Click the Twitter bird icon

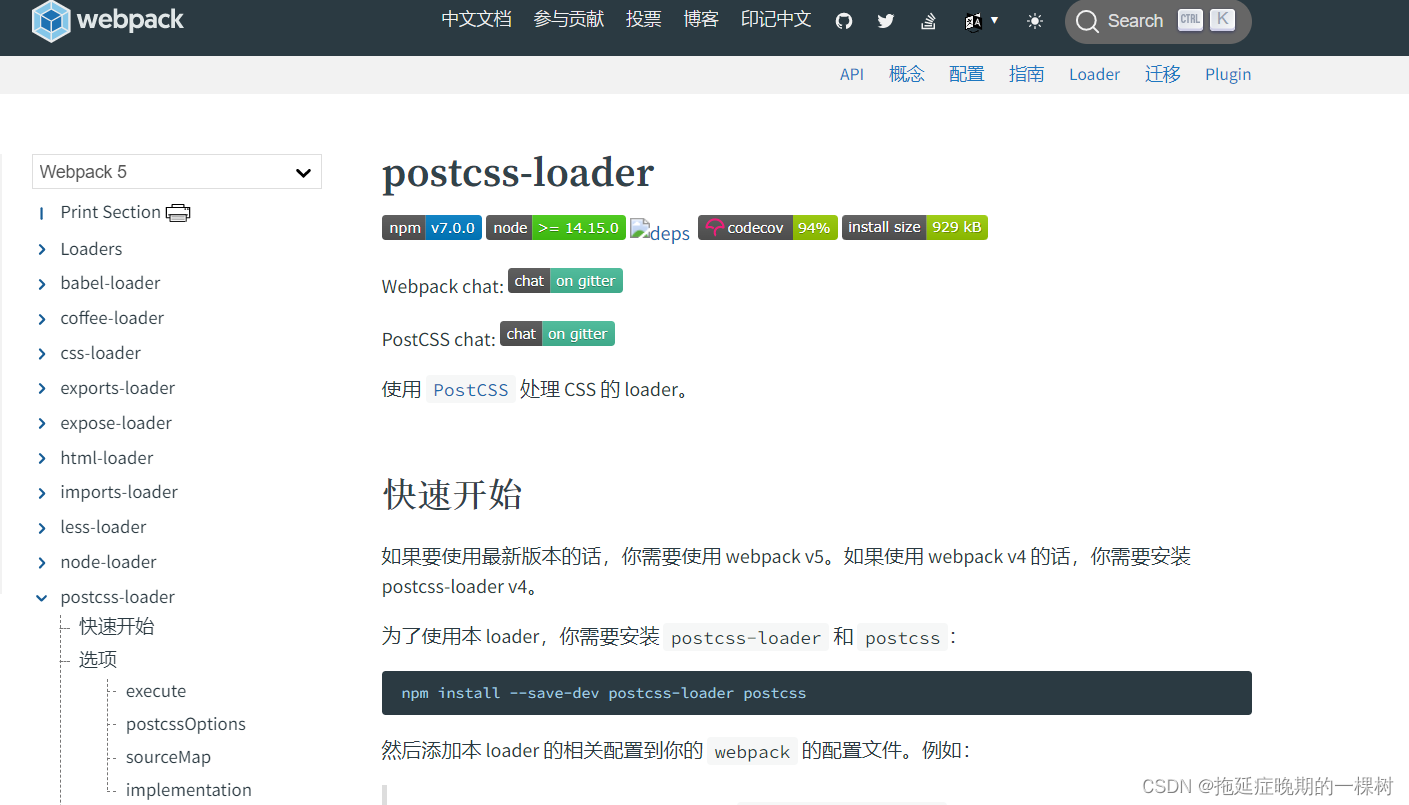click(x=885, y=20)
